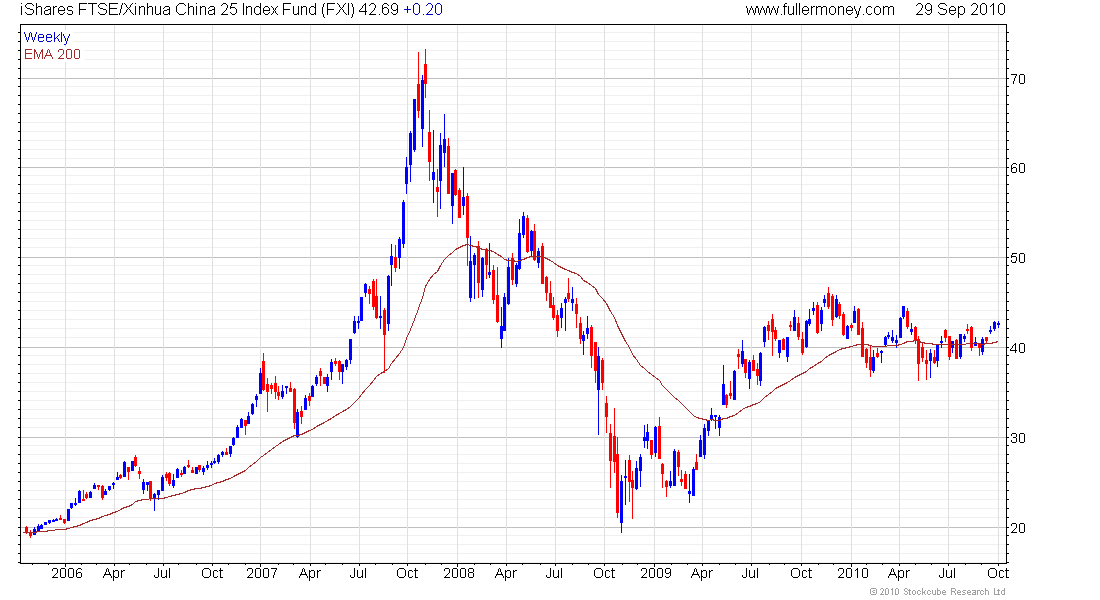The width and height of the screenshot is (1100, 600).
Task: Click the 'EMA 200' legend label
Action: coord(53,54)
